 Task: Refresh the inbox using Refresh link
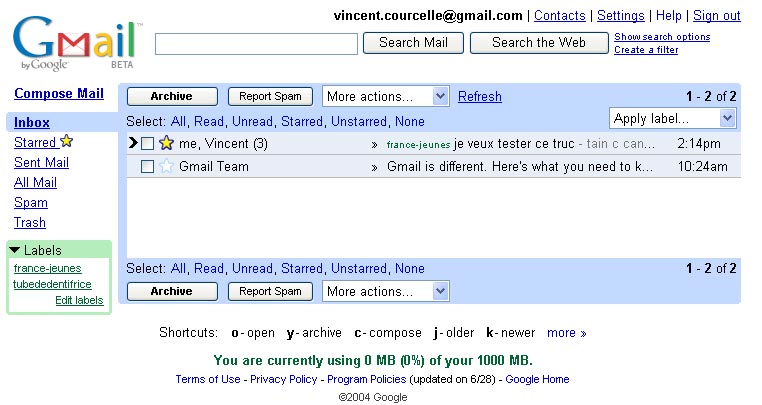[x=480, y=97]
